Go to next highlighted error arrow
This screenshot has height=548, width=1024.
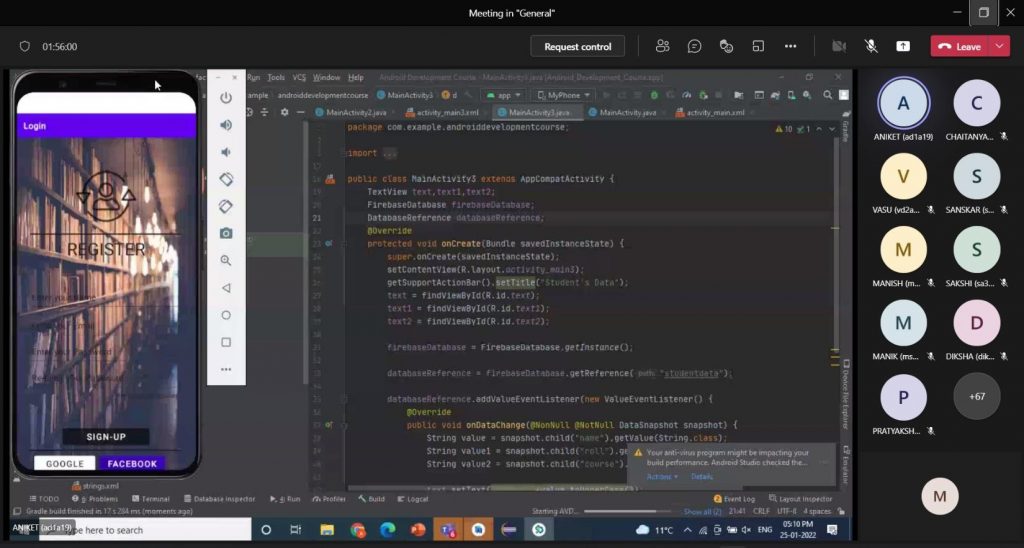[831, 129]
